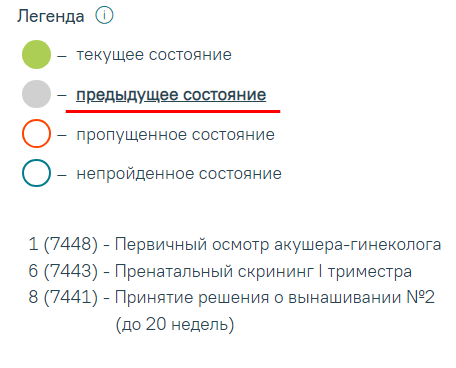Select the пропущенное состояние legend label
The width and height of the screenshot is (456, 368).
pyautogui.click(x=175, y=135)
